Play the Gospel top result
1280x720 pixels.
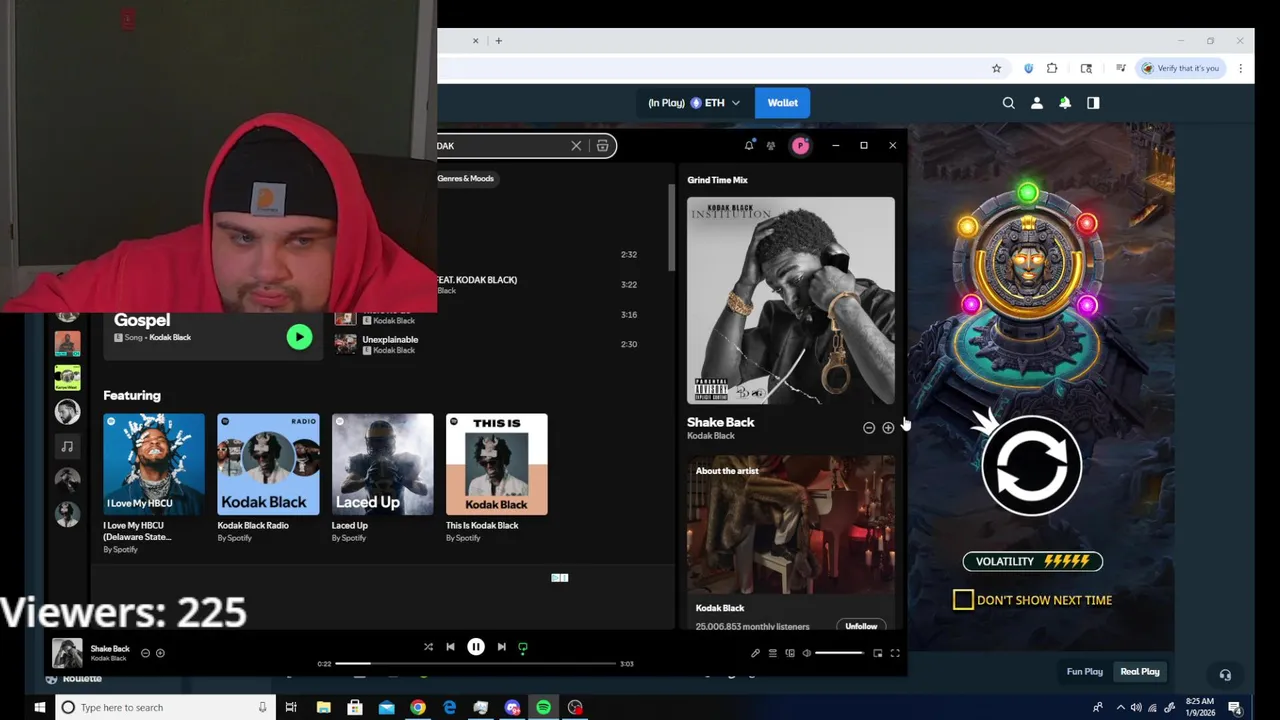299,337
